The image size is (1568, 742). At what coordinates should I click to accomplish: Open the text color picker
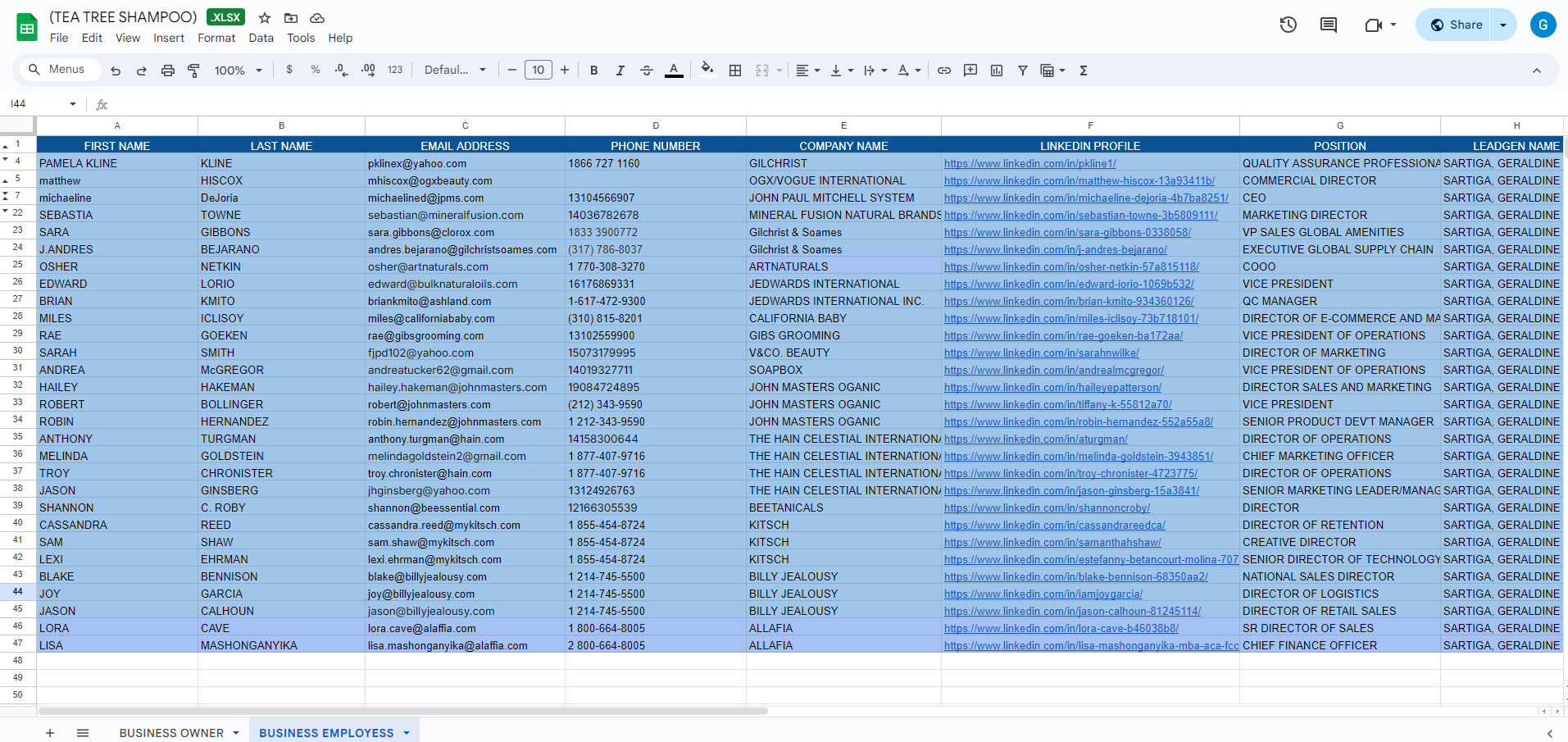674,71
